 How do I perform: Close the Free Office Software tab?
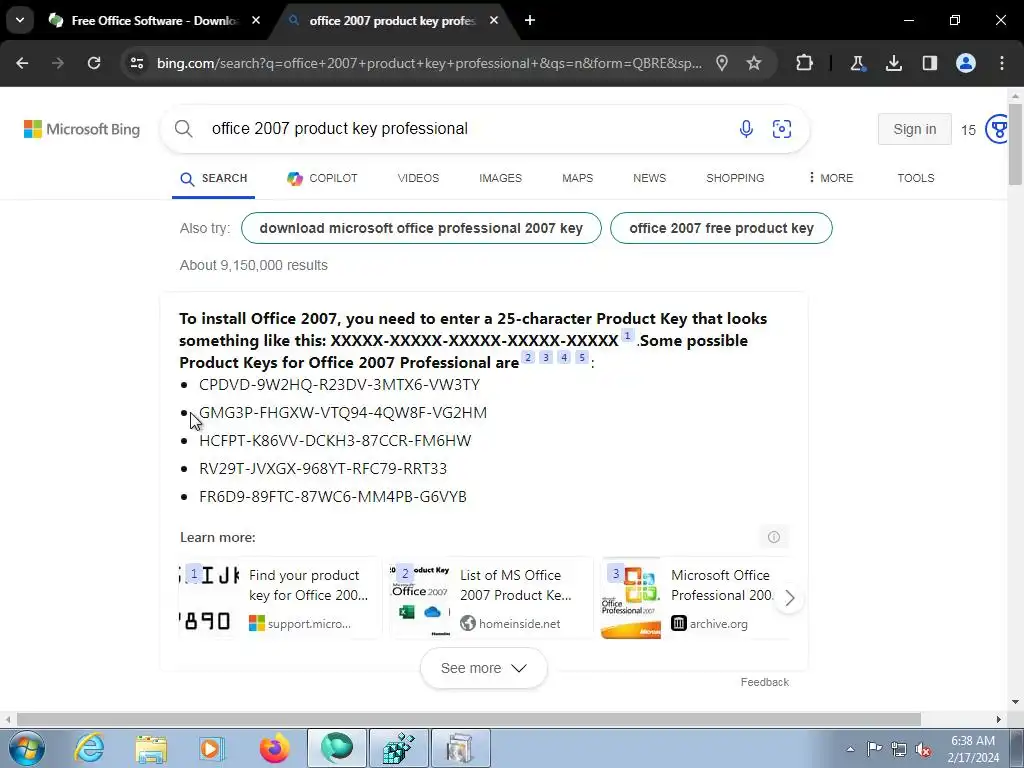point(256,21)
